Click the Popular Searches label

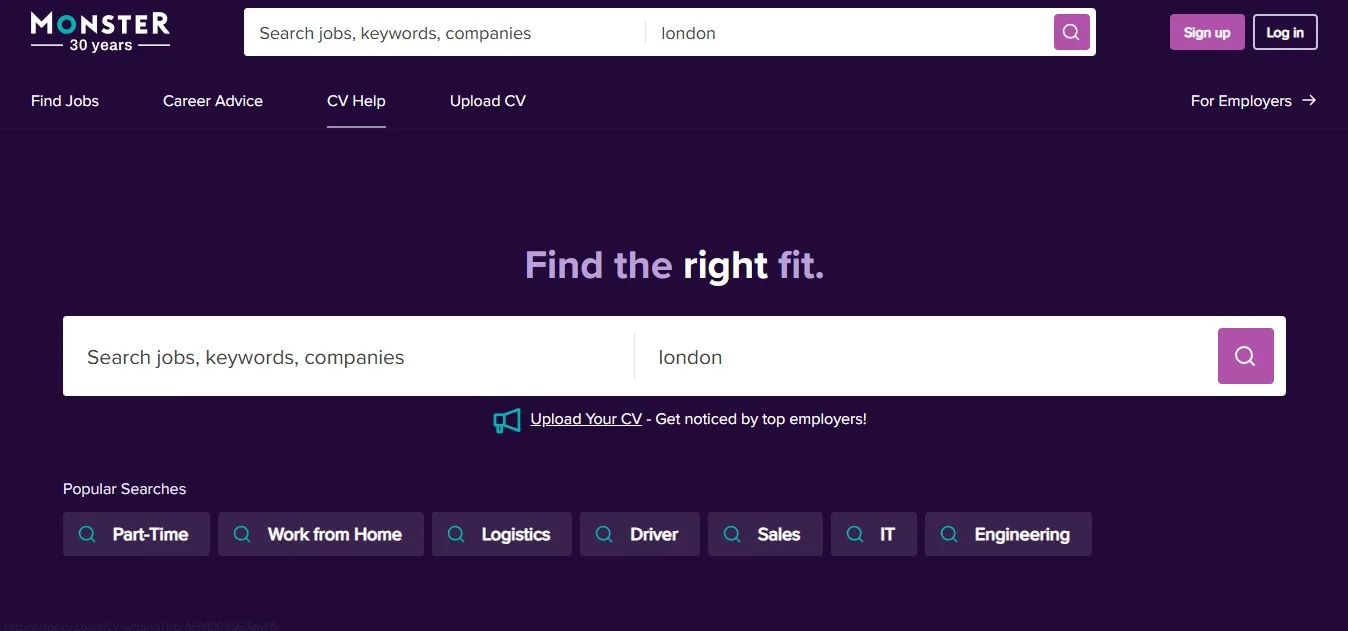coord(125,489)
